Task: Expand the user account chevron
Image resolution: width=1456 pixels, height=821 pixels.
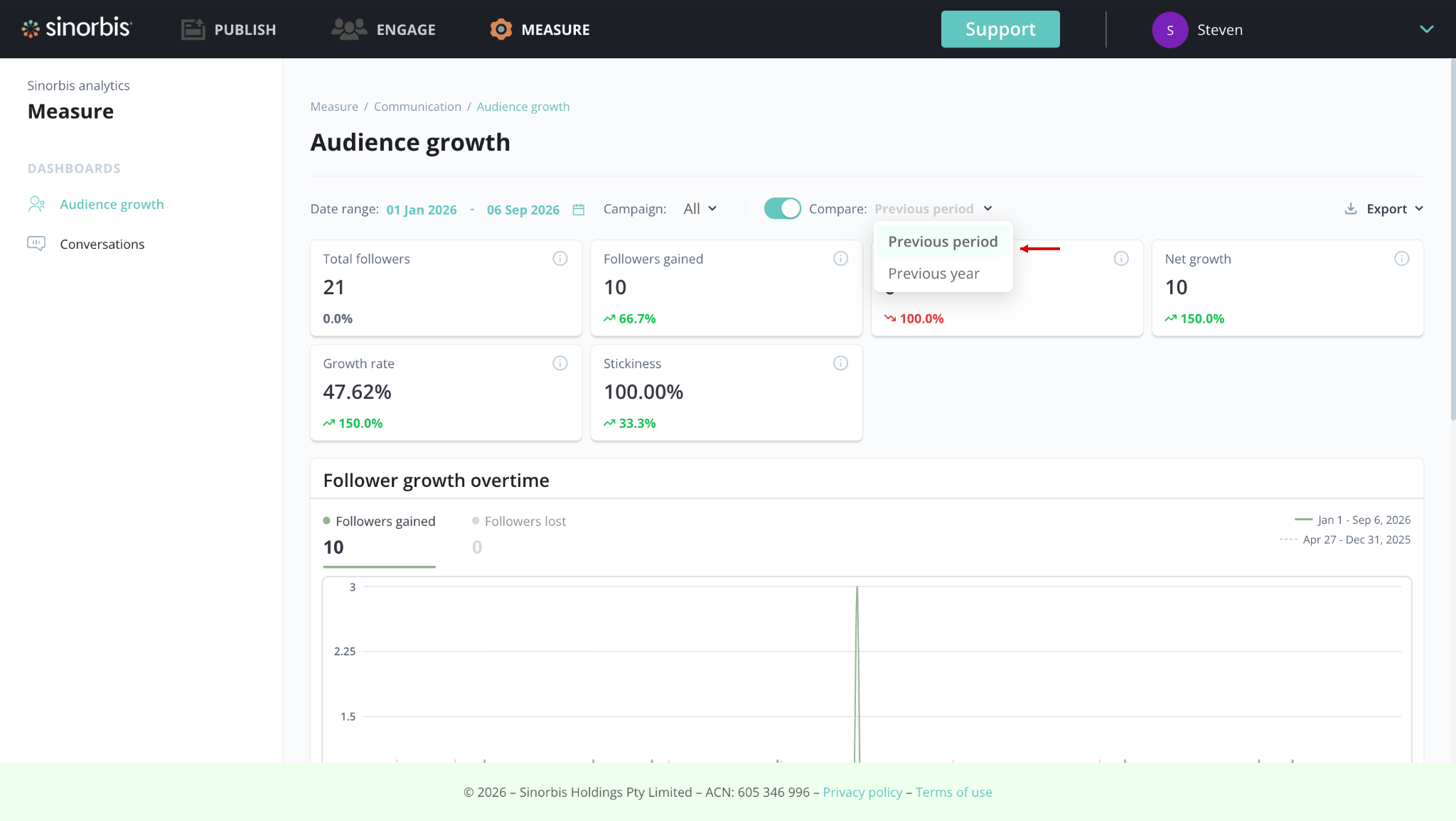Action: coord(1426,29)
